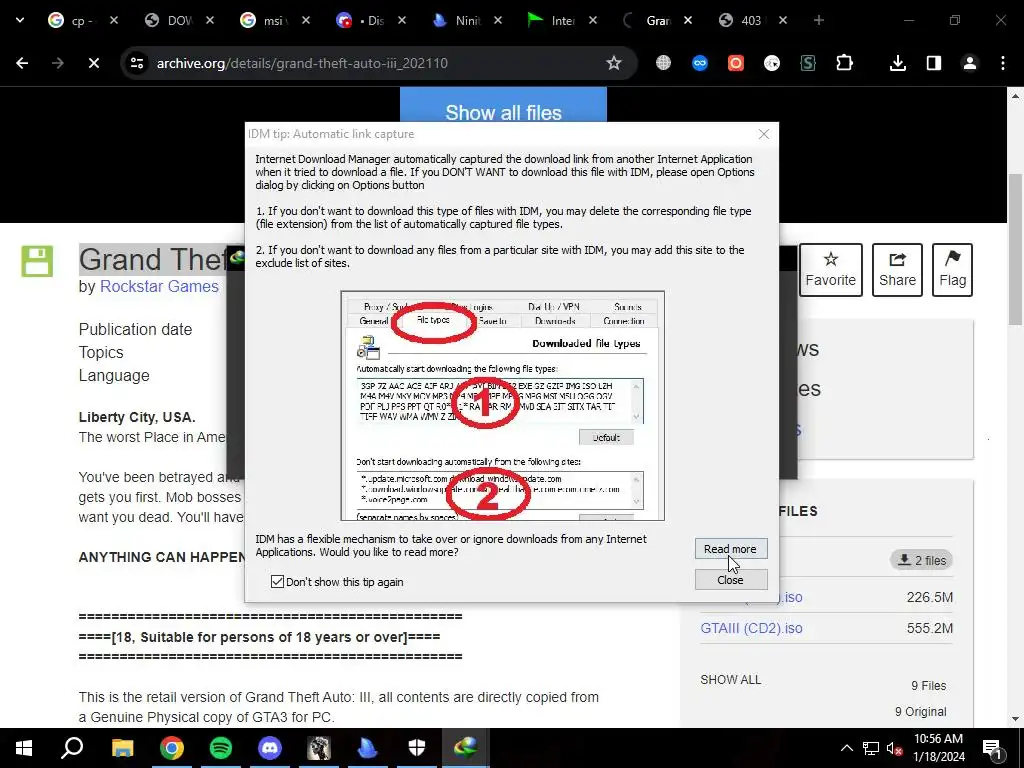Show hidden system tray icons
The image size is (1024, 768).
tap(846, 748)
